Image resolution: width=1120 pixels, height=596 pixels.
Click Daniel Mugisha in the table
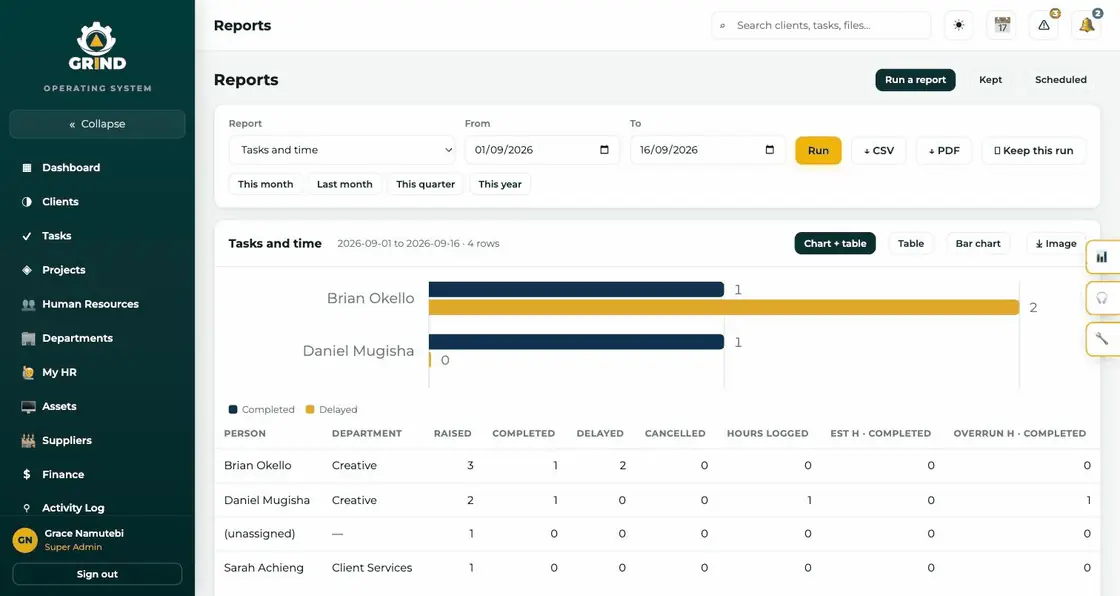[267, 500]
